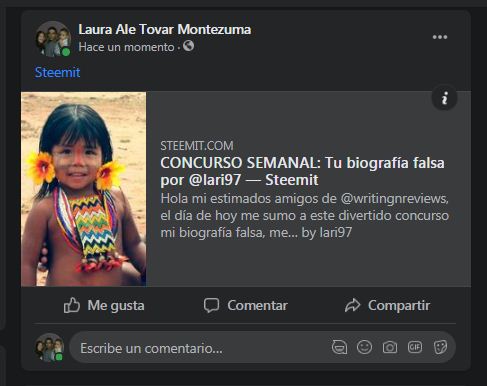This screenshot has width=487, height=386.
Task: Open the avatar sticker comment icon
Action: 339,347
